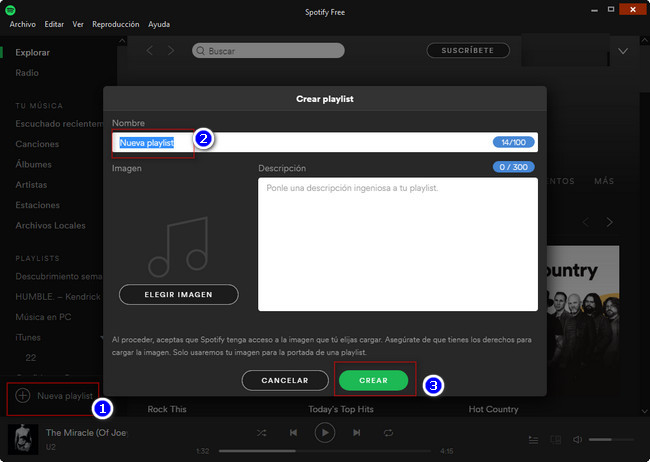
Task: Click the green CREAR button
Action: pyautogui.click(x=374, y=380)
